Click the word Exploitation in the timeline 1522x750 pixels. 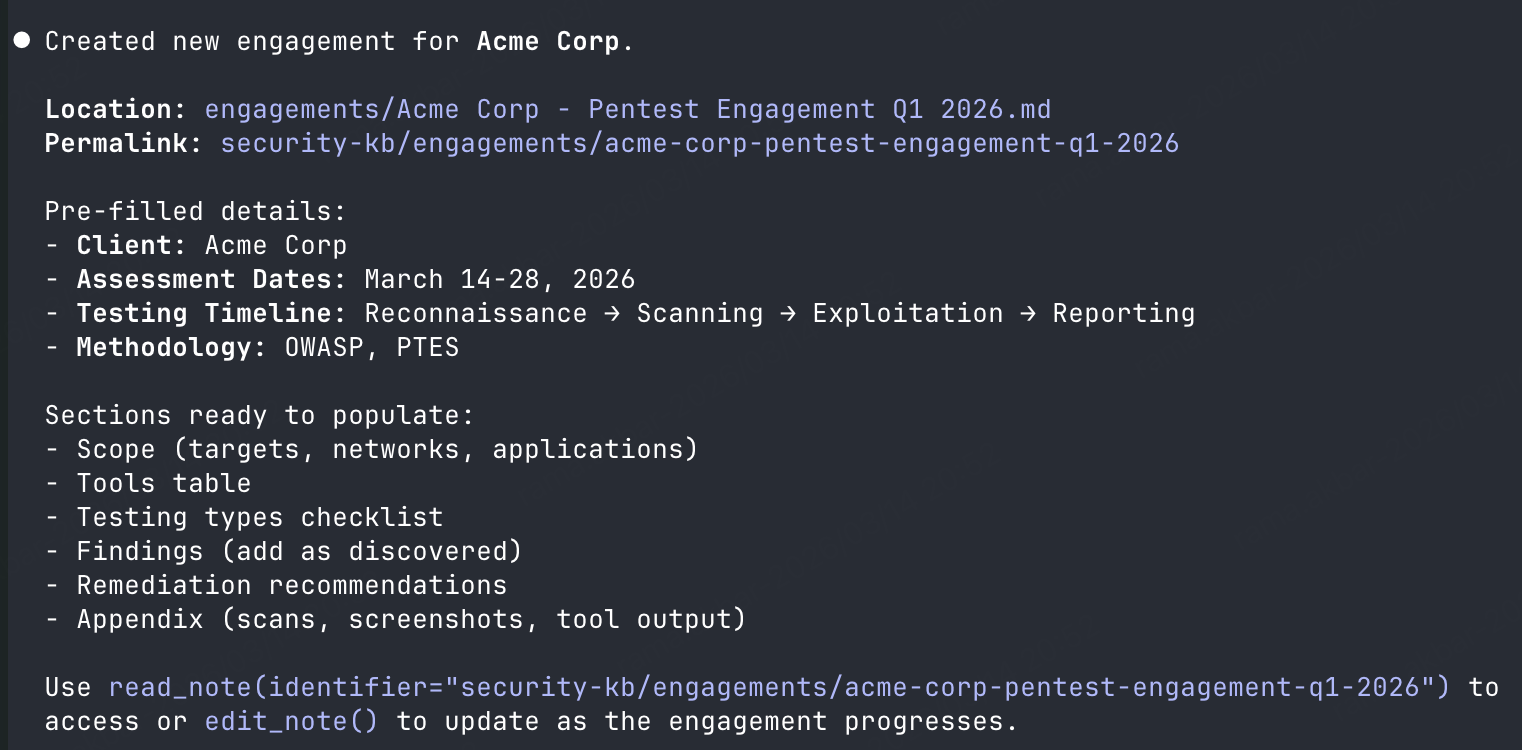coord(907,313)
